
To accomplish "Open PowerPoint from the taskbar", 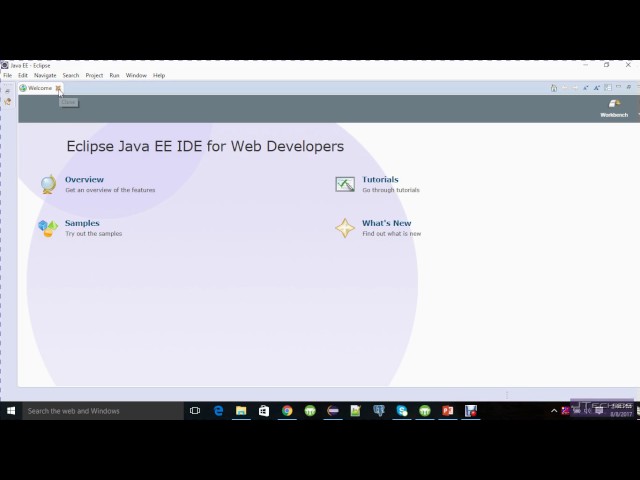I will point(448,411).
